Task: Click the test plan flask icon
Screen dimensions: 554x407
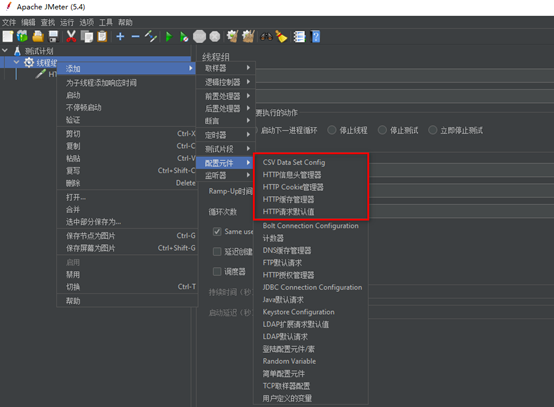Action: click(17, 51)
